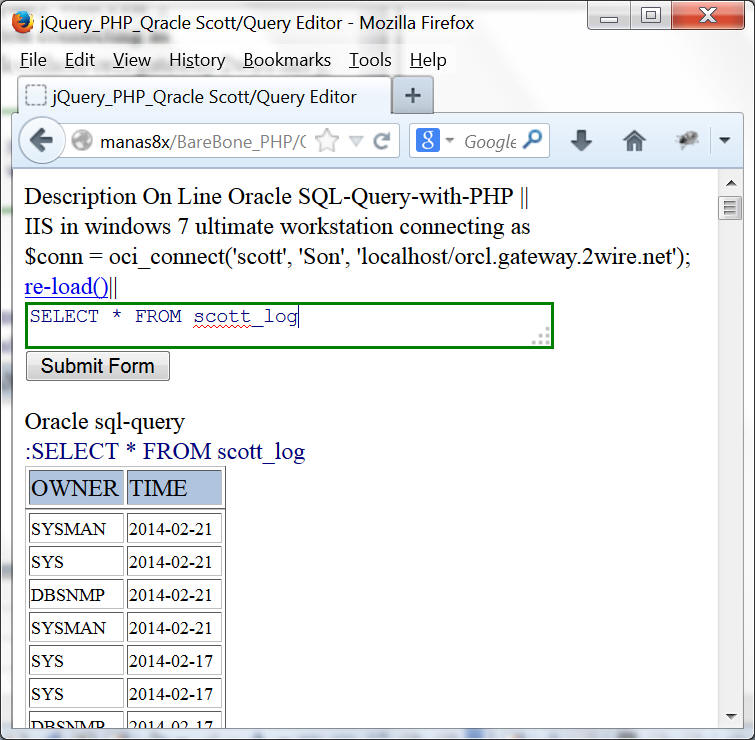Select the DBSNMP cell dated 2014-02-21
Screen dimensions: 755x740
click(x=76, y=595)
